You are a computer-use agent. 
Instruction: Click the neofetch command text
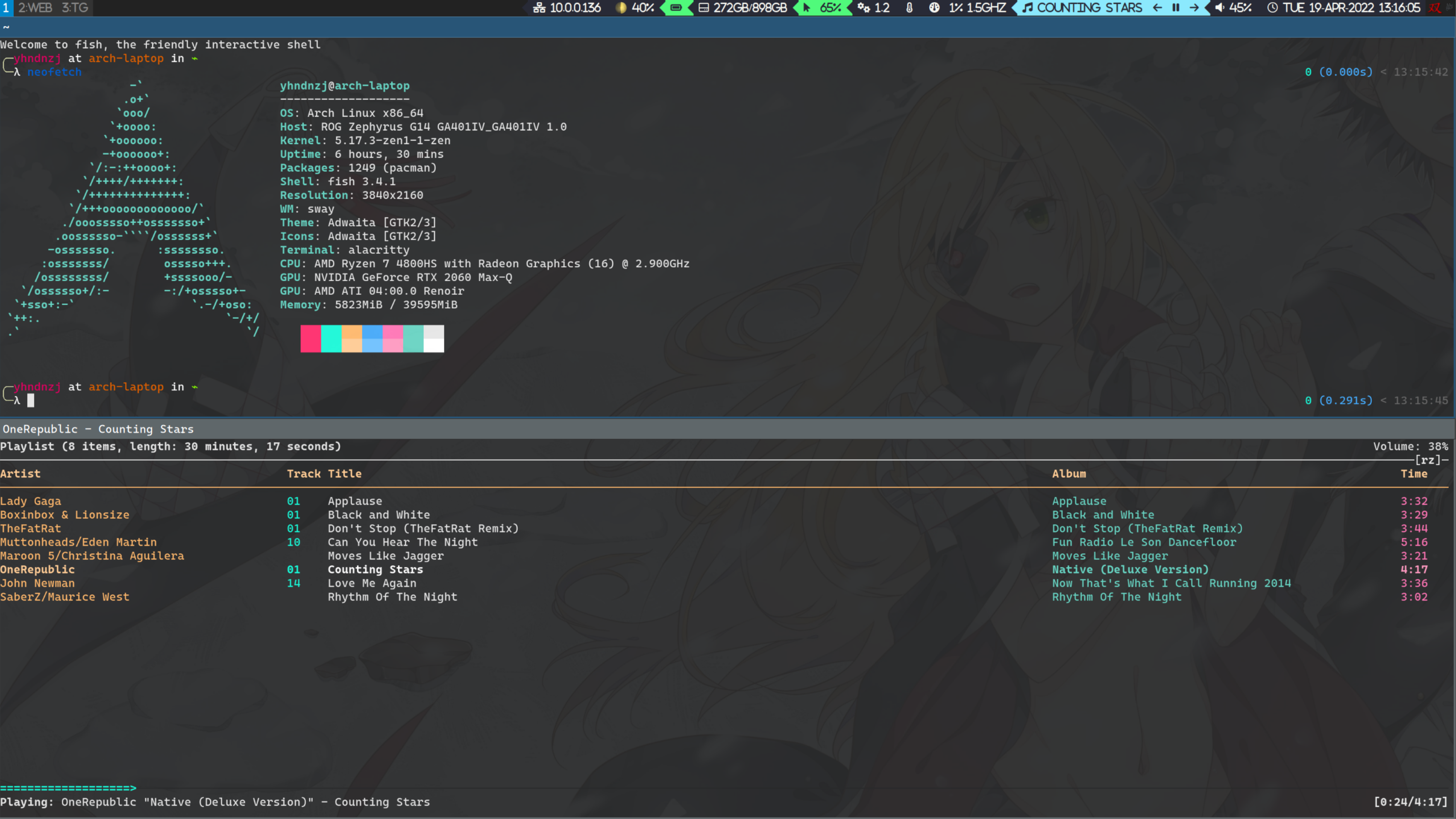click(x=54, y=72)
